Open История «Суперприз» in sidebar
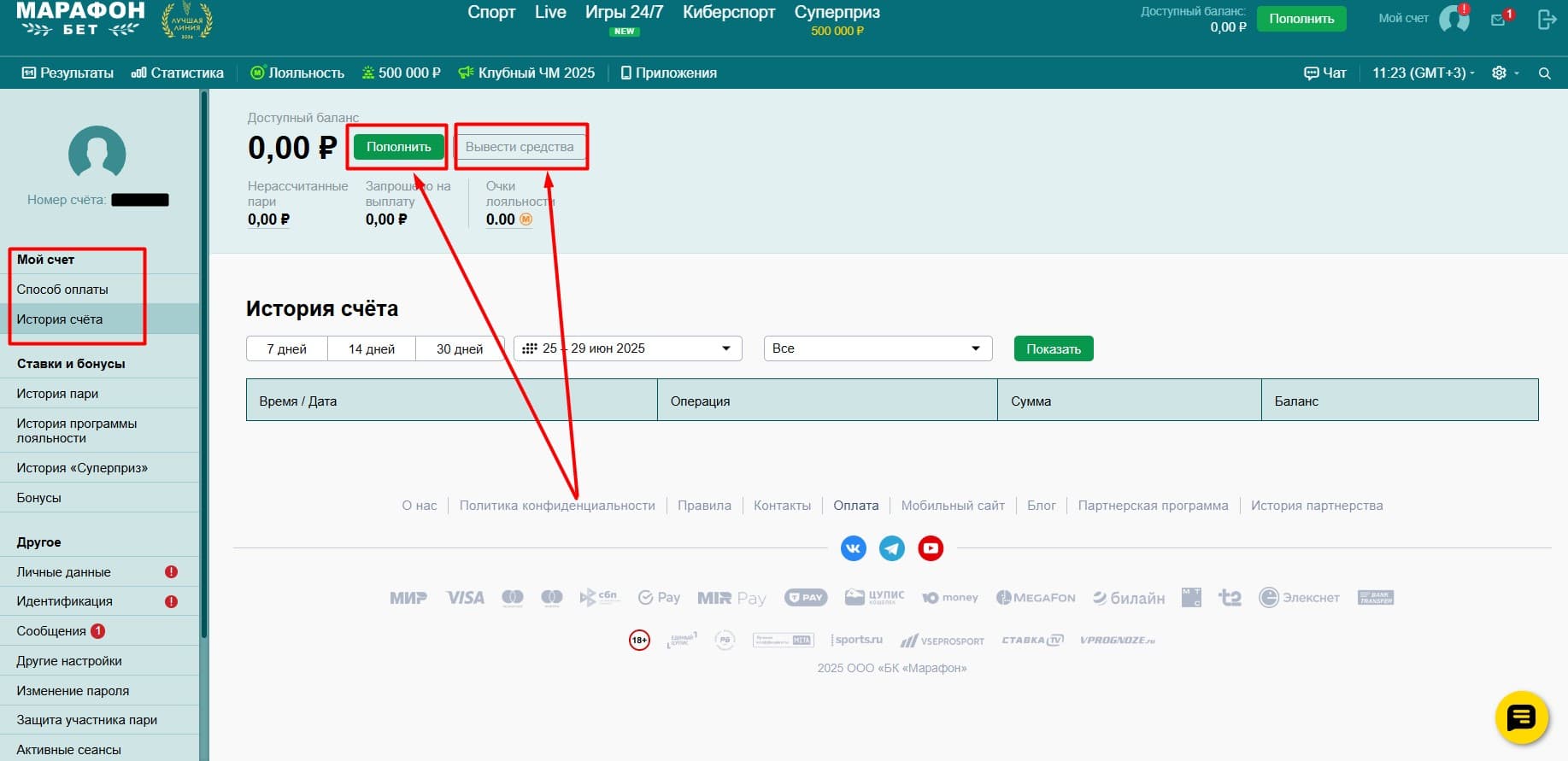The height and width of the screenshot is (761, 1568). 99,468
